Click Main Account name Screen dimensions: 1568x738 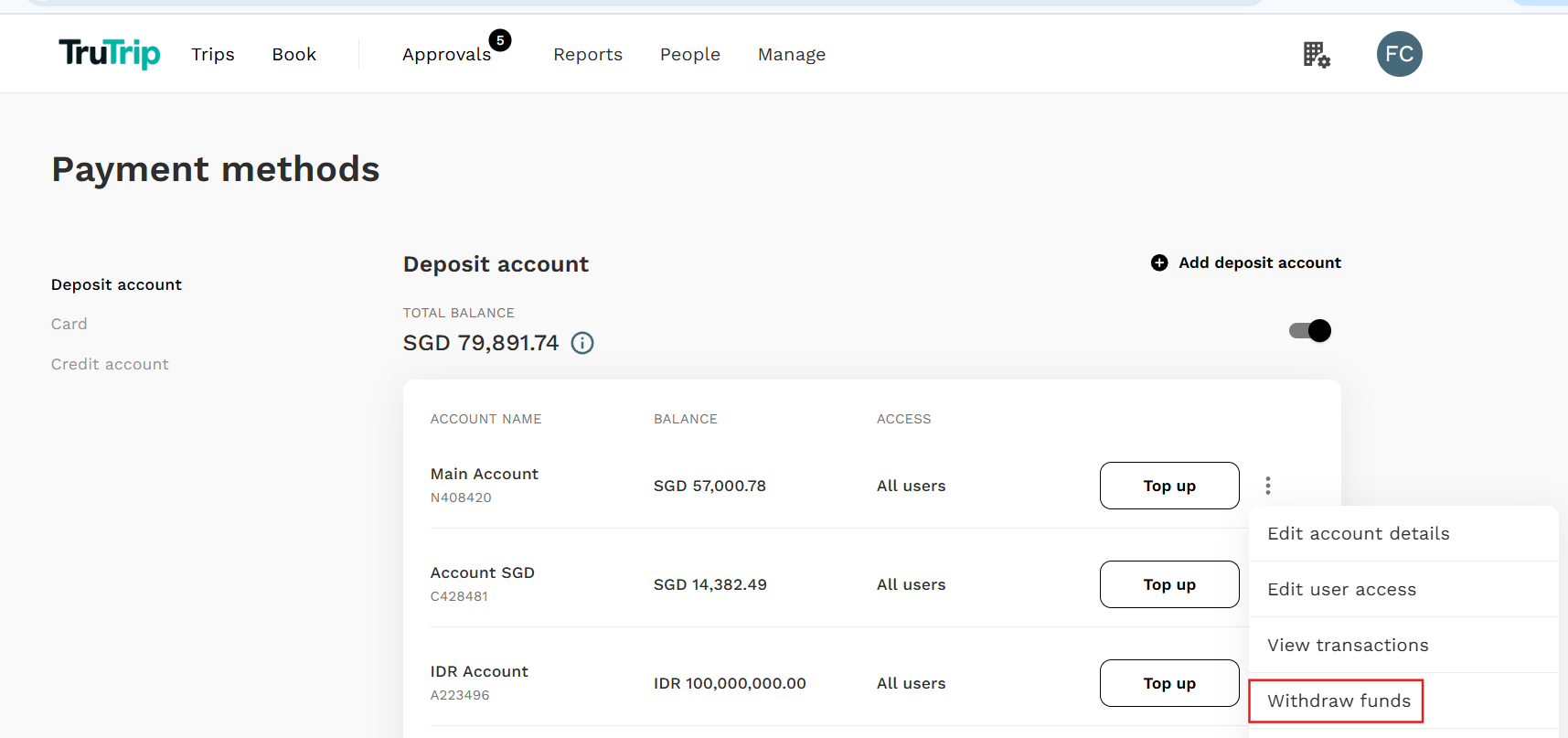(x=485, y=474)
